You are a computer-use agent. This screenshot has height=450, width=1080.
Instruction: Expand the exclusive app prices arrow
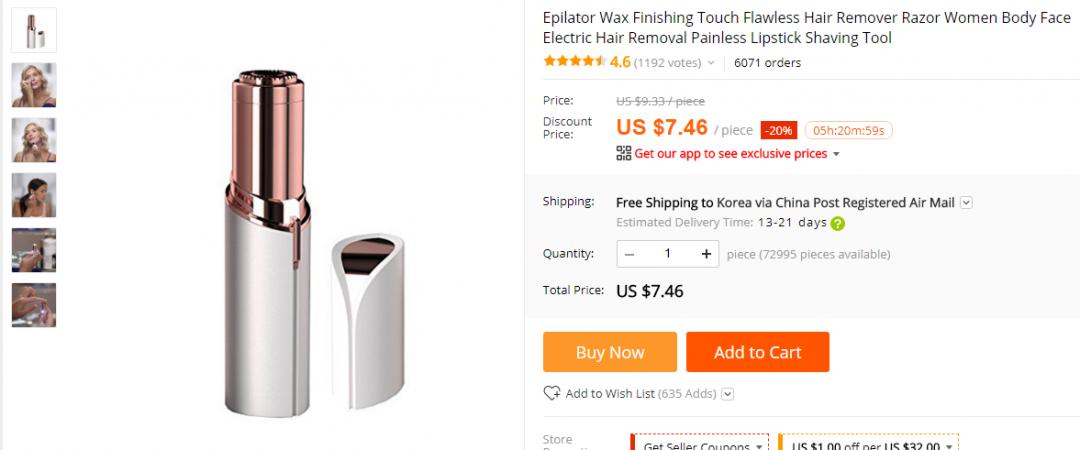click(836, 154)
